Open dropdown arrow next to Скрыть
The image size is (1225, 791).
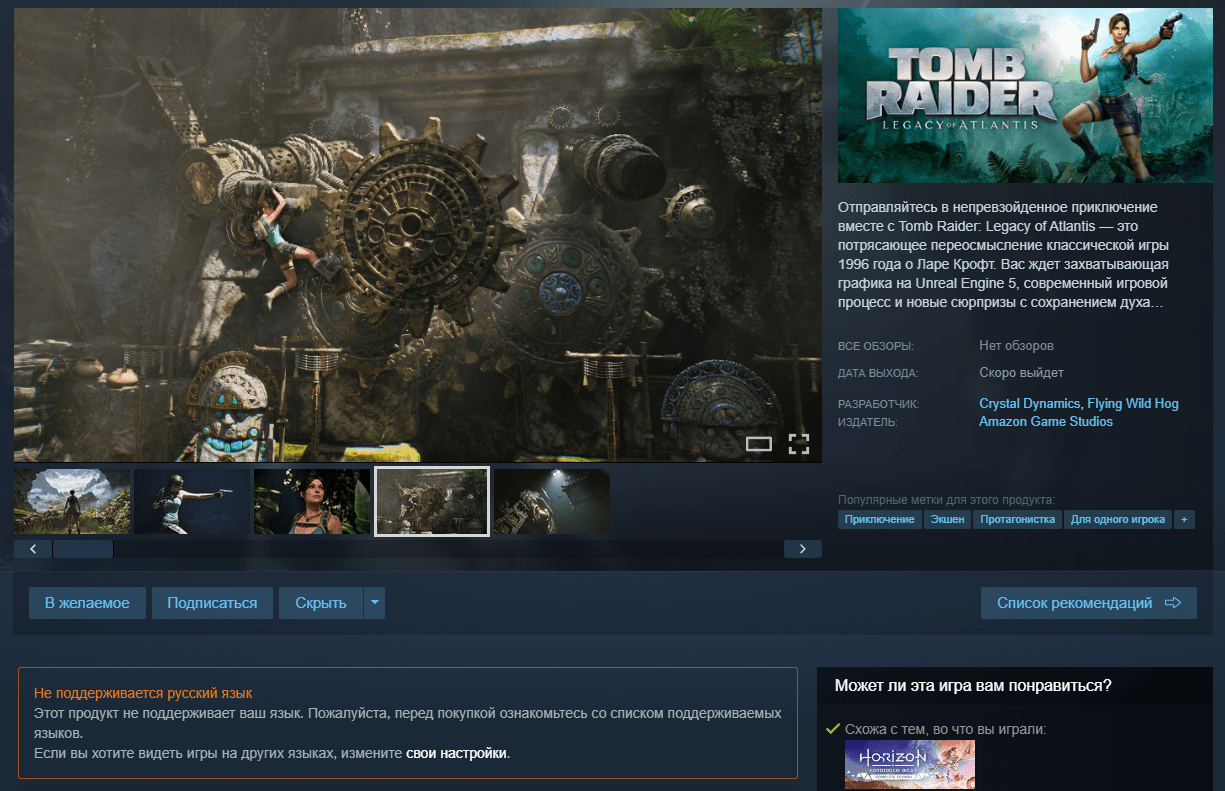pyautogui.click(x=374, y=603)
